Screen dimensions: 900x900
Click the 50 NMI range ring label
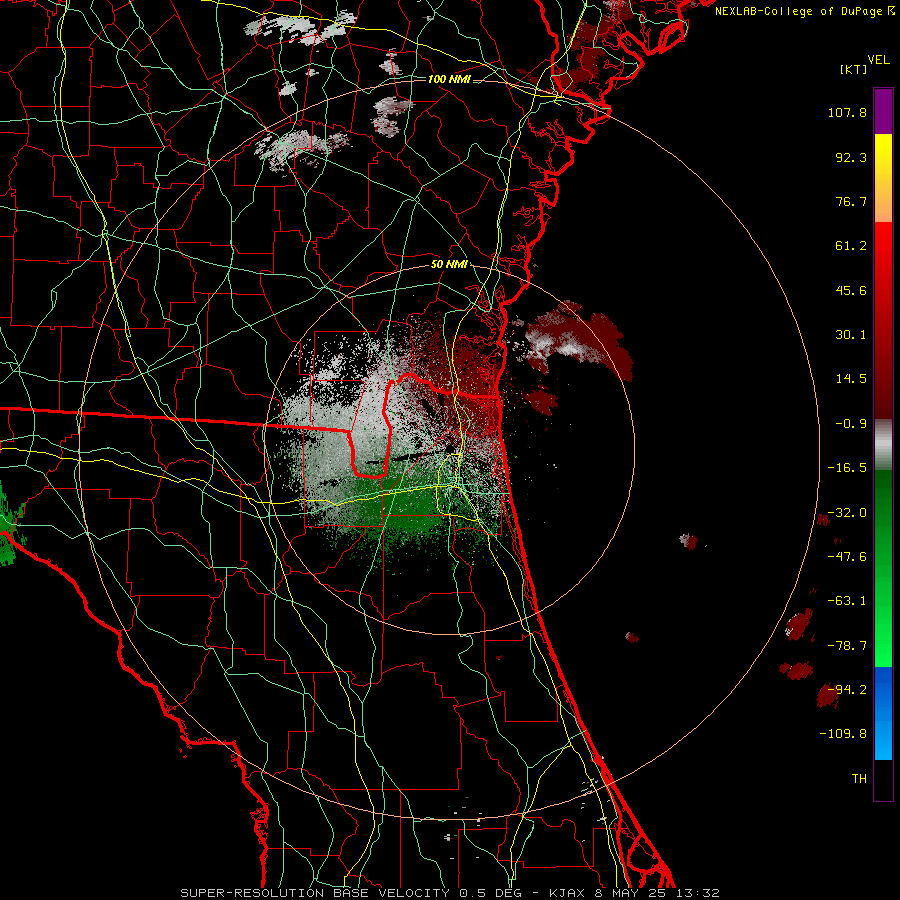(x=449, y=265)
